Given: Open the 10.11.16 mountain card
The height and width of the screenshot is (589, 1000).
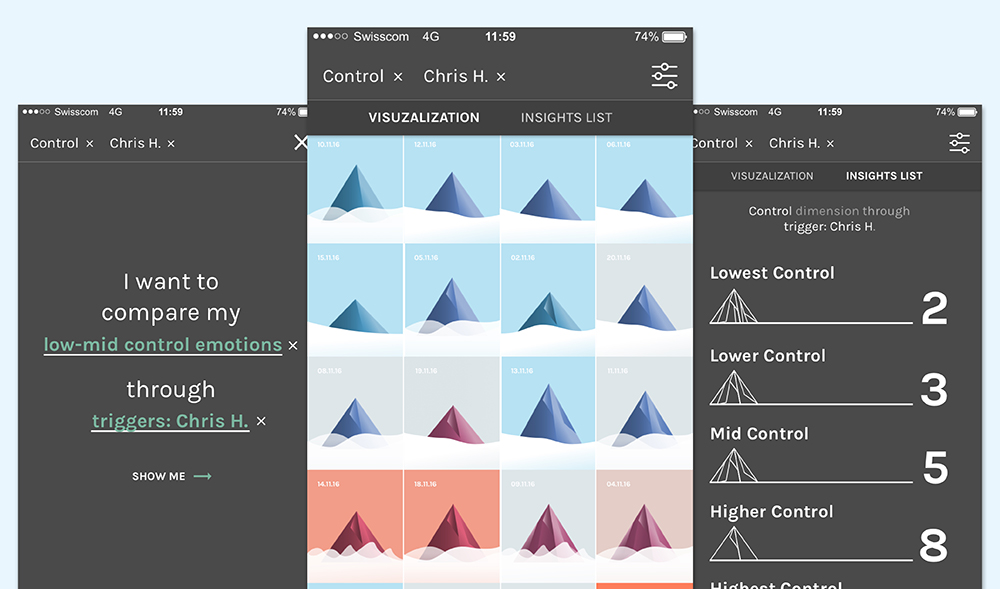Looking at the screenshot, I should 355,189.
